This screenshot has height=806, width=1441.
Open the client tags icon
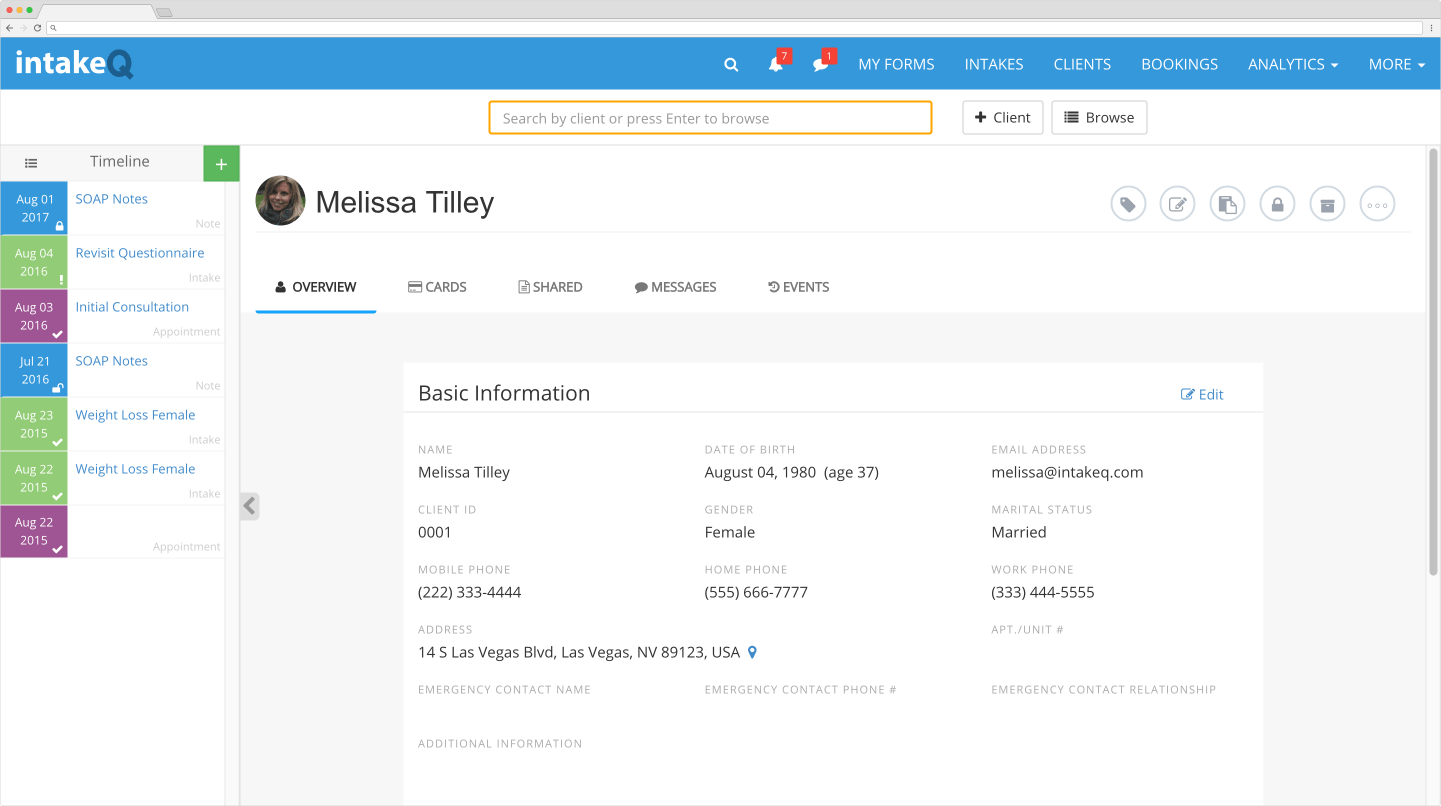click(x=1128, y=203)
